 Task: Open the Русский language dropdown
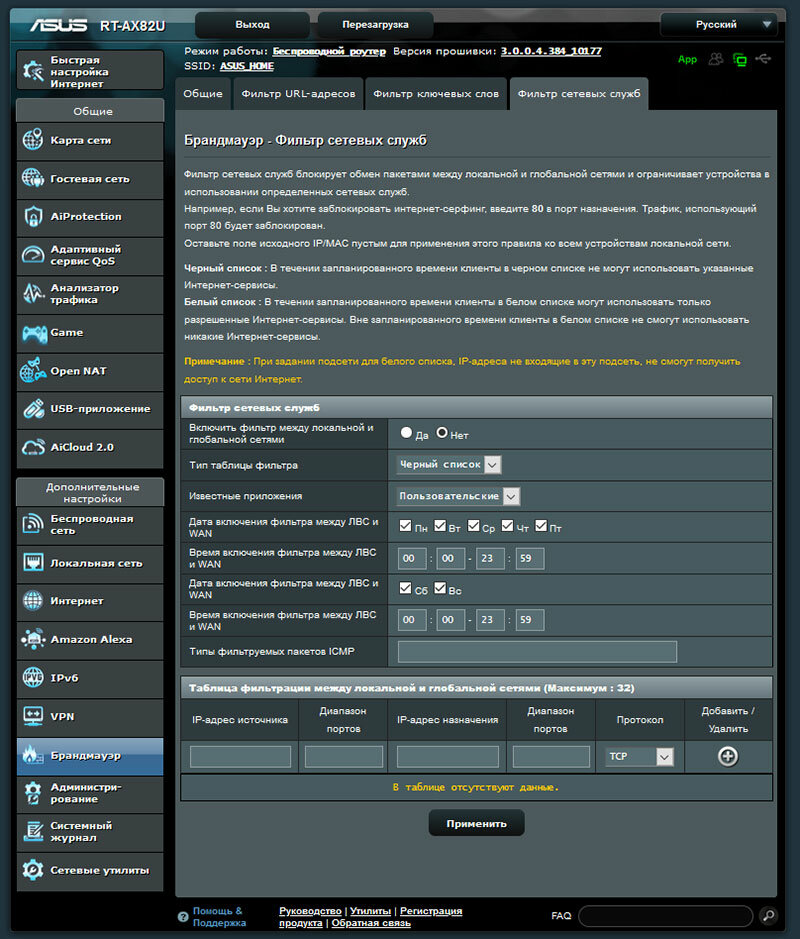pos(718,25)
